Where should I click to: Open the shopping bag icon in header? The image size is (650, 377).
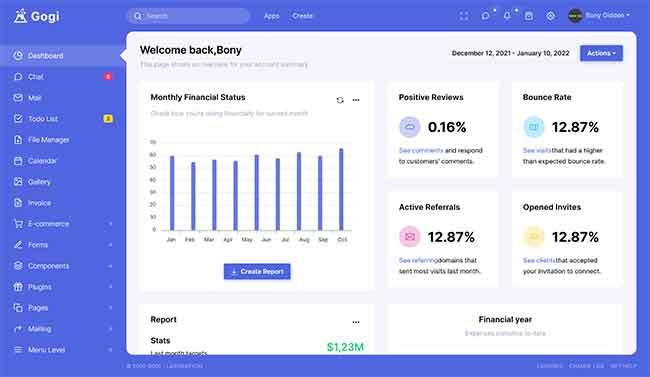pyautogui.click(x=529, y=16)
